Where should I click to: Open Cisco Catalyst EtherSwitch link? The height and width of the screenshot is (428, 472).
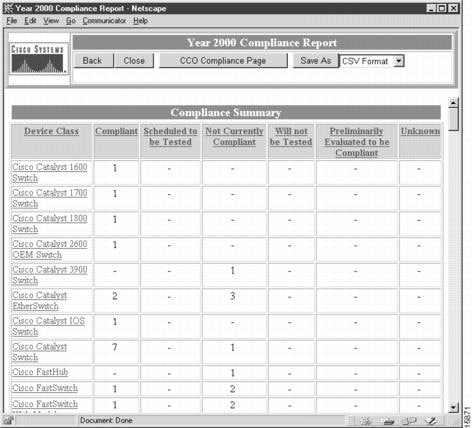click(40, 300)
